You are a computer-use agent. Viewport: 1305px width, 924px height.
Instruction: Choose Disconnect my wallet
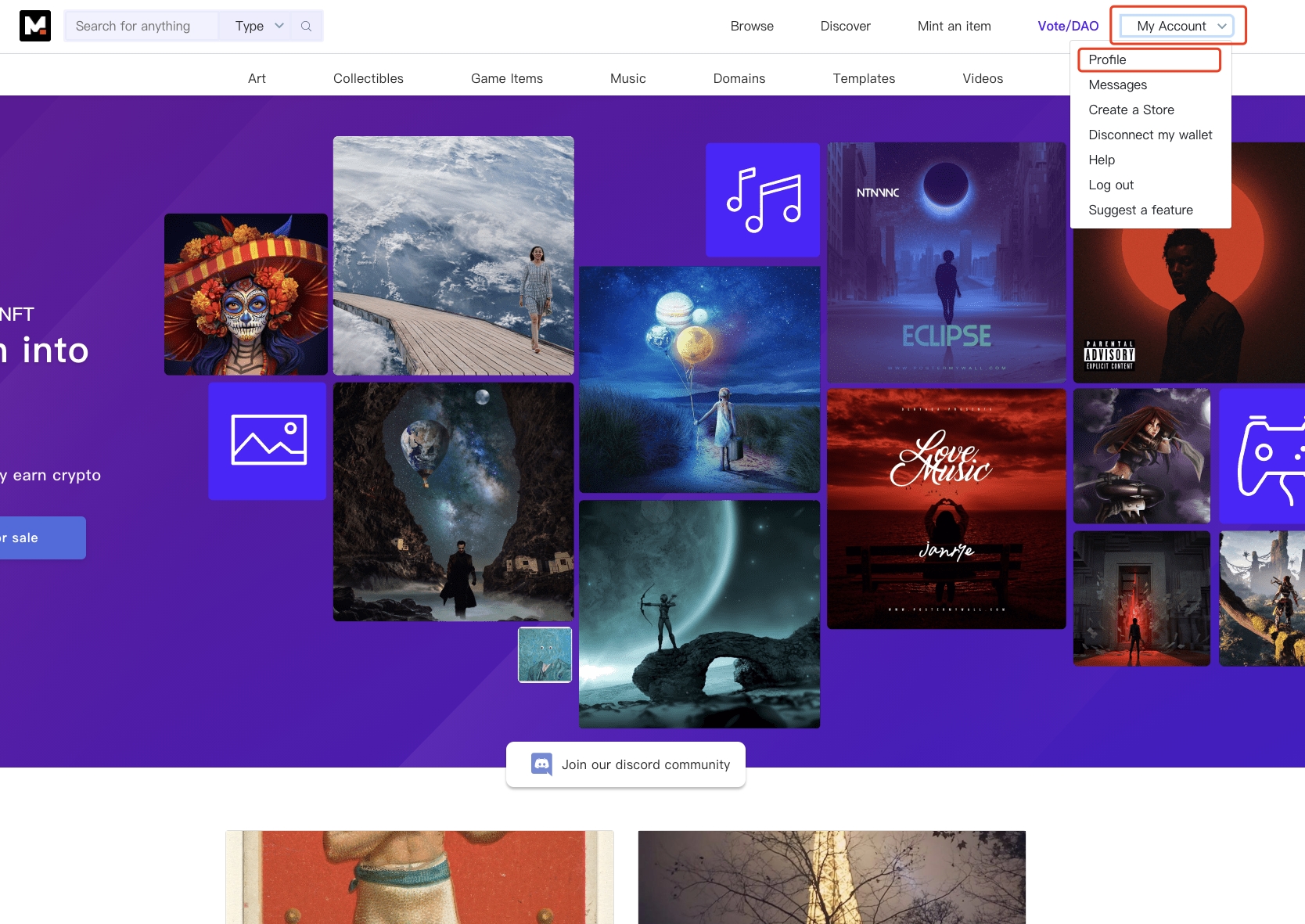[1150, 135]
